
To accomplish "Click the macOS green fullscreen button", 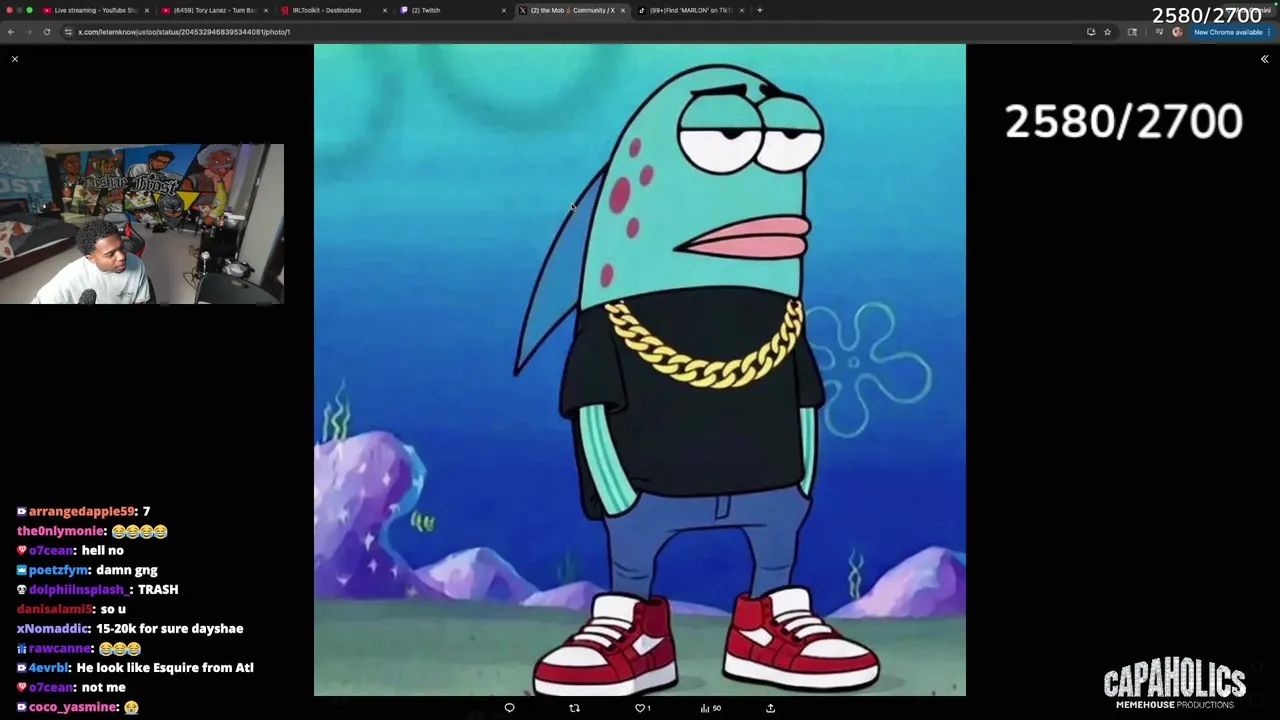I will (x=30, y=10).
